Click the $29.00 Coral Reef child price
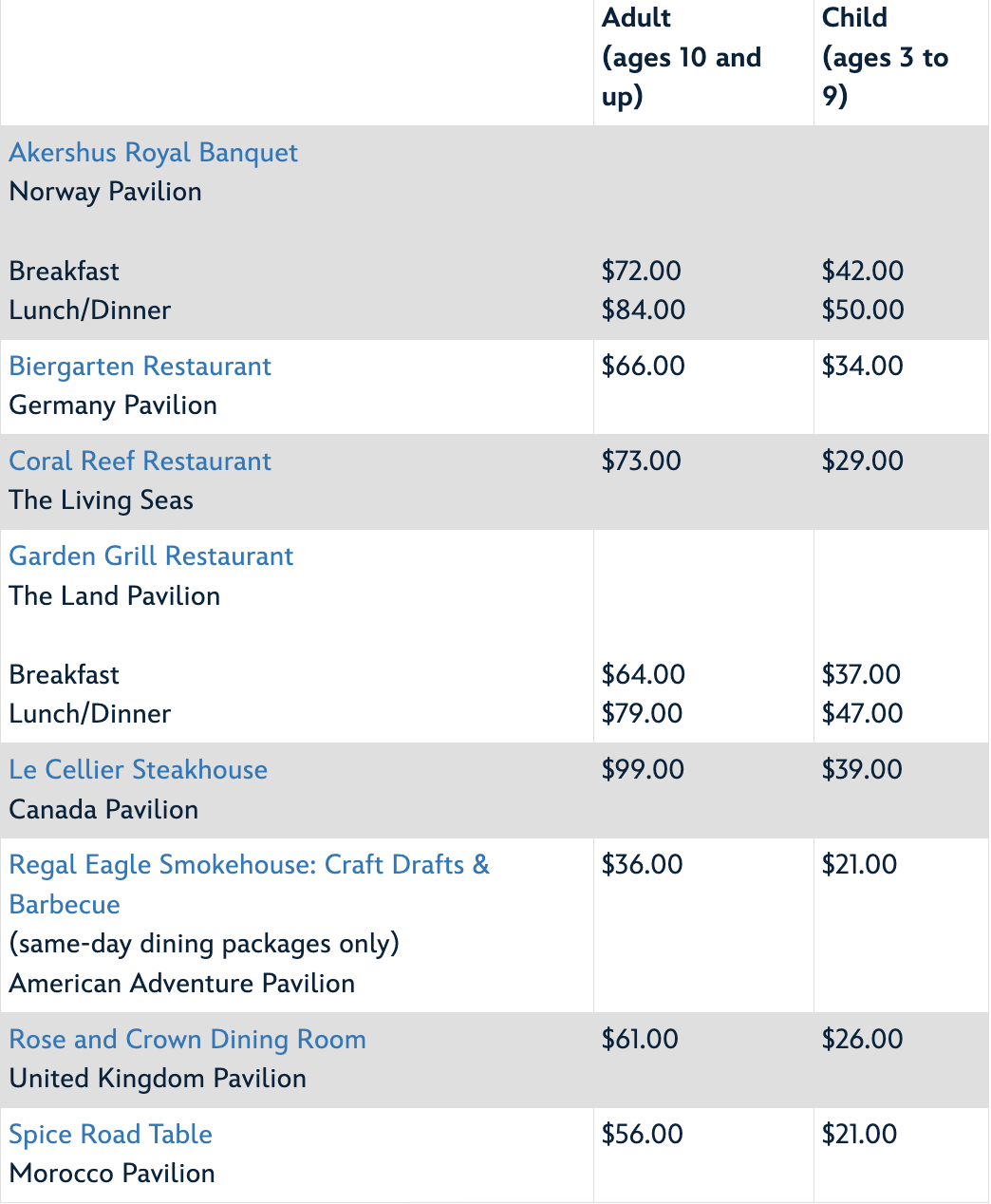Screen dimensions: 991x1204 [862, 461]
